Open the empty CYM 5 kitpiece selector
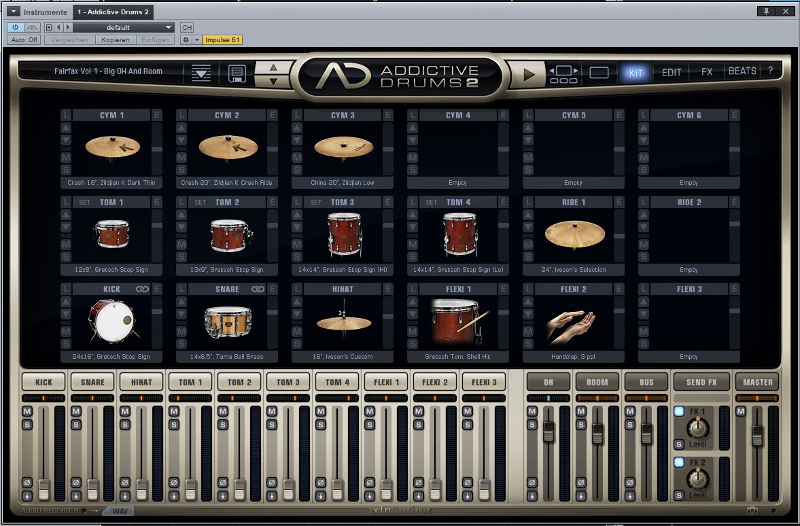The height and width of the screenshot is (526, 800). click(x=573, y=183)
